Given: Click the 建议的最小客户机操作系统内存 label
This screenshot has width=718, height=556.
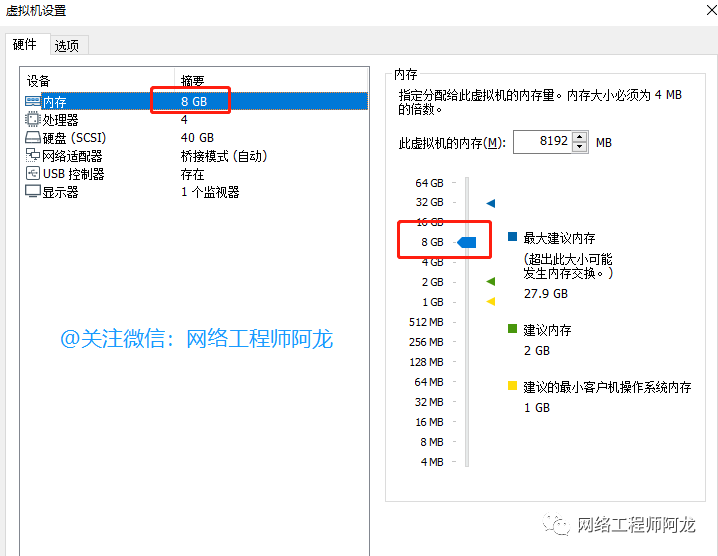Looking at the screenshot, I should tap(607, 387).
